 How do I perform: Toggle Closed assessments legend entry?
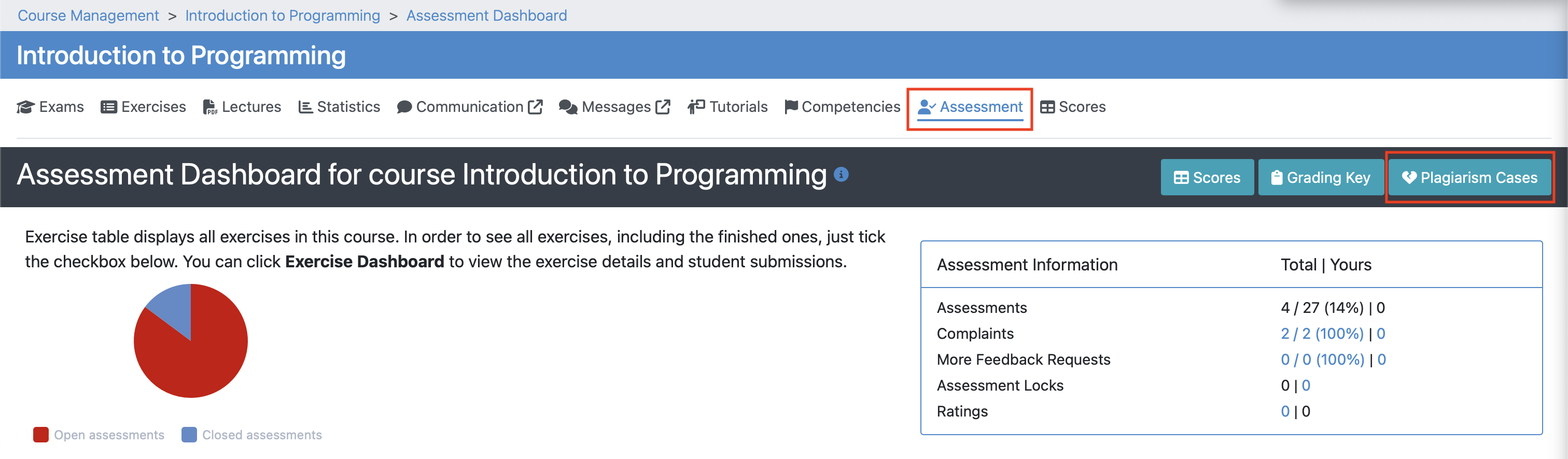[252, 435]
